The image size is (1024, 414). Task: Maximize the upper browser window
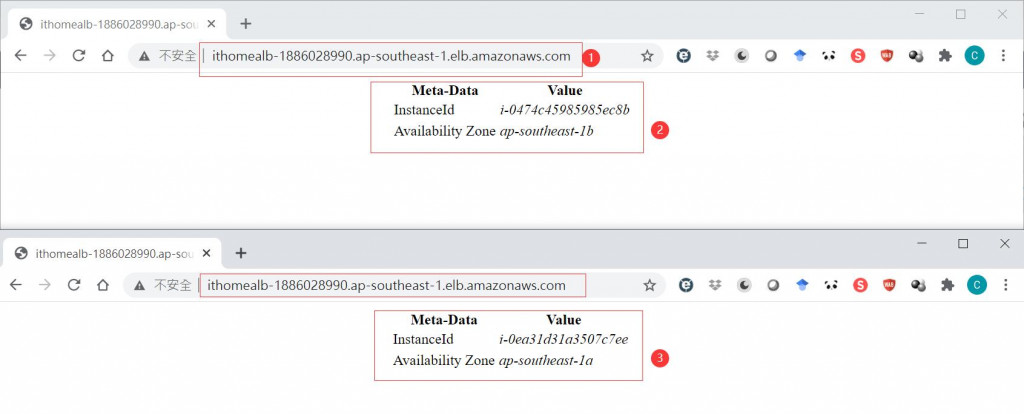(961, 14)
